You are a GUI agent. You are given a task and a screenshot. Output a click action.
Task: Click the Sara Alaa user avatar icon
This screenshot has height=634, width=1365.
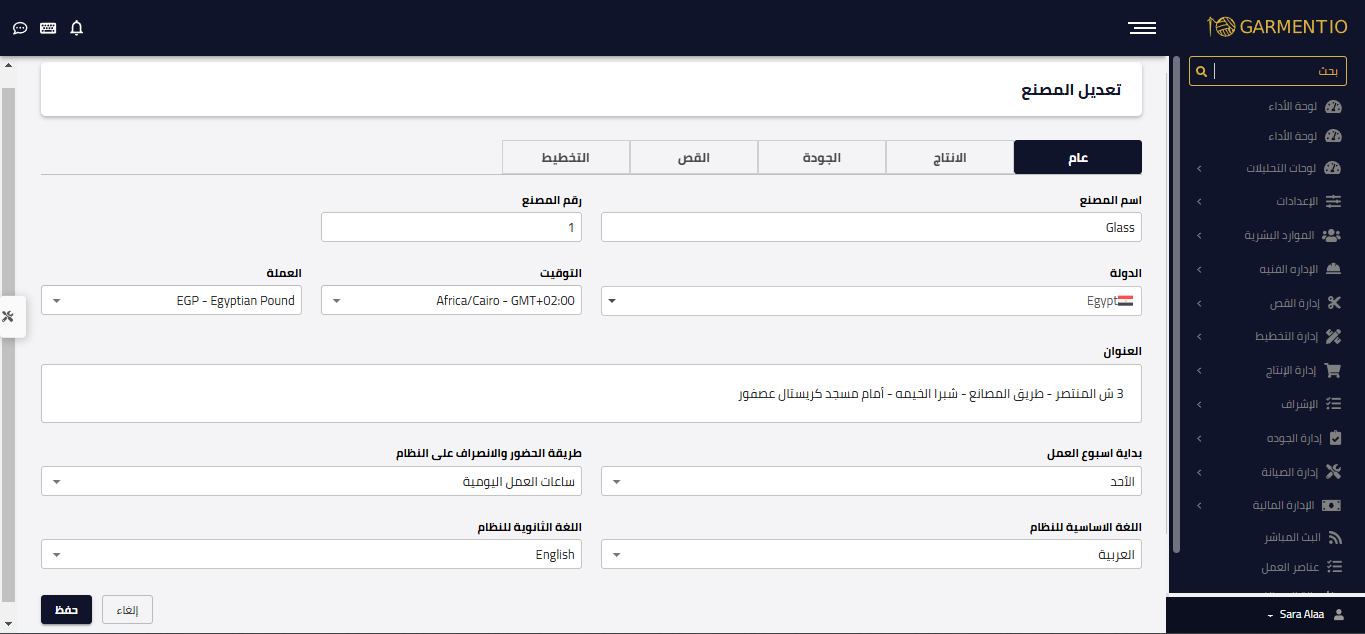click(x=1340, y=615)
